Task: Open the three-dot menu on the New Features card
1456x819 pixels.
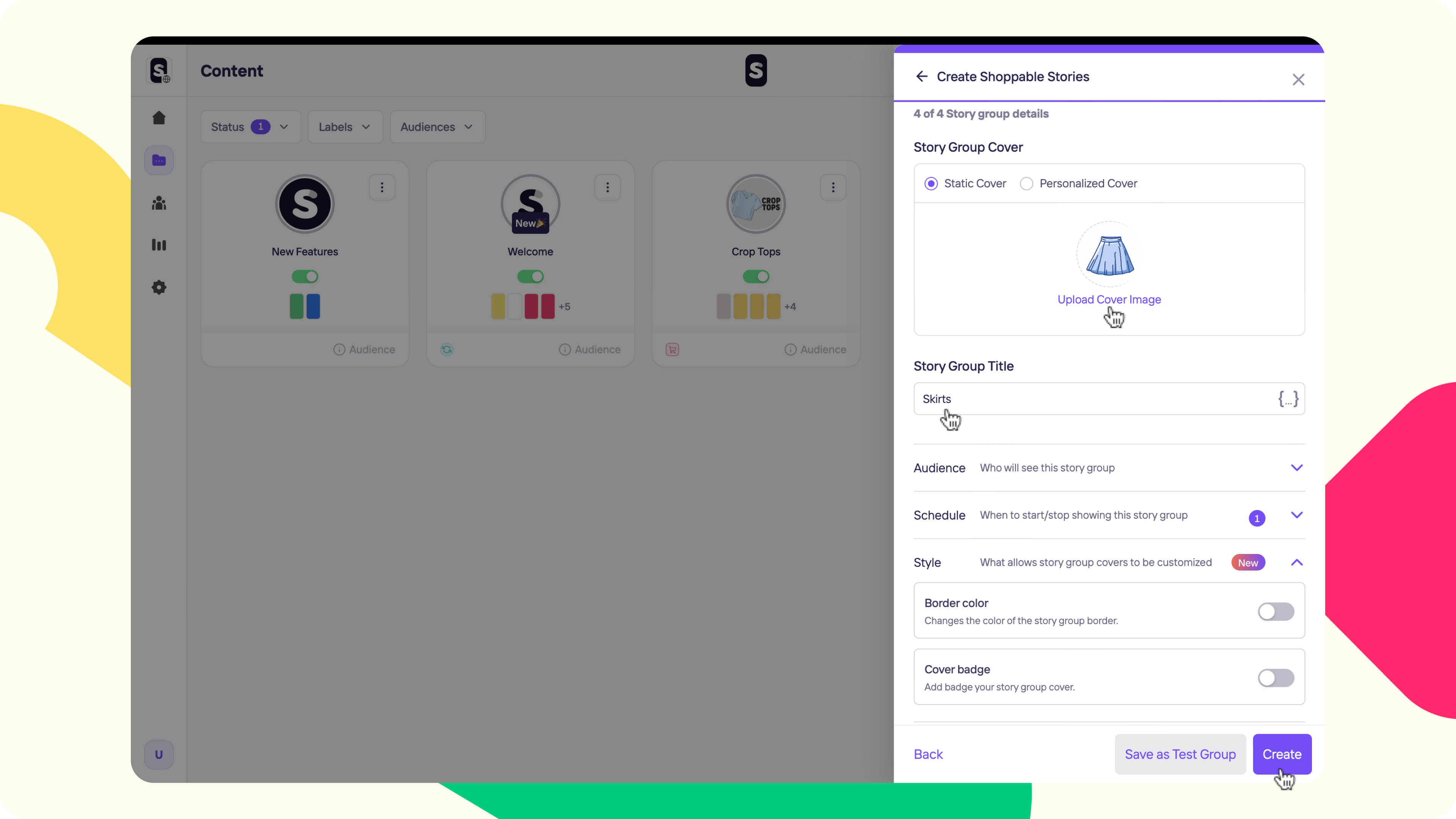Action: (x=382, y=187)
